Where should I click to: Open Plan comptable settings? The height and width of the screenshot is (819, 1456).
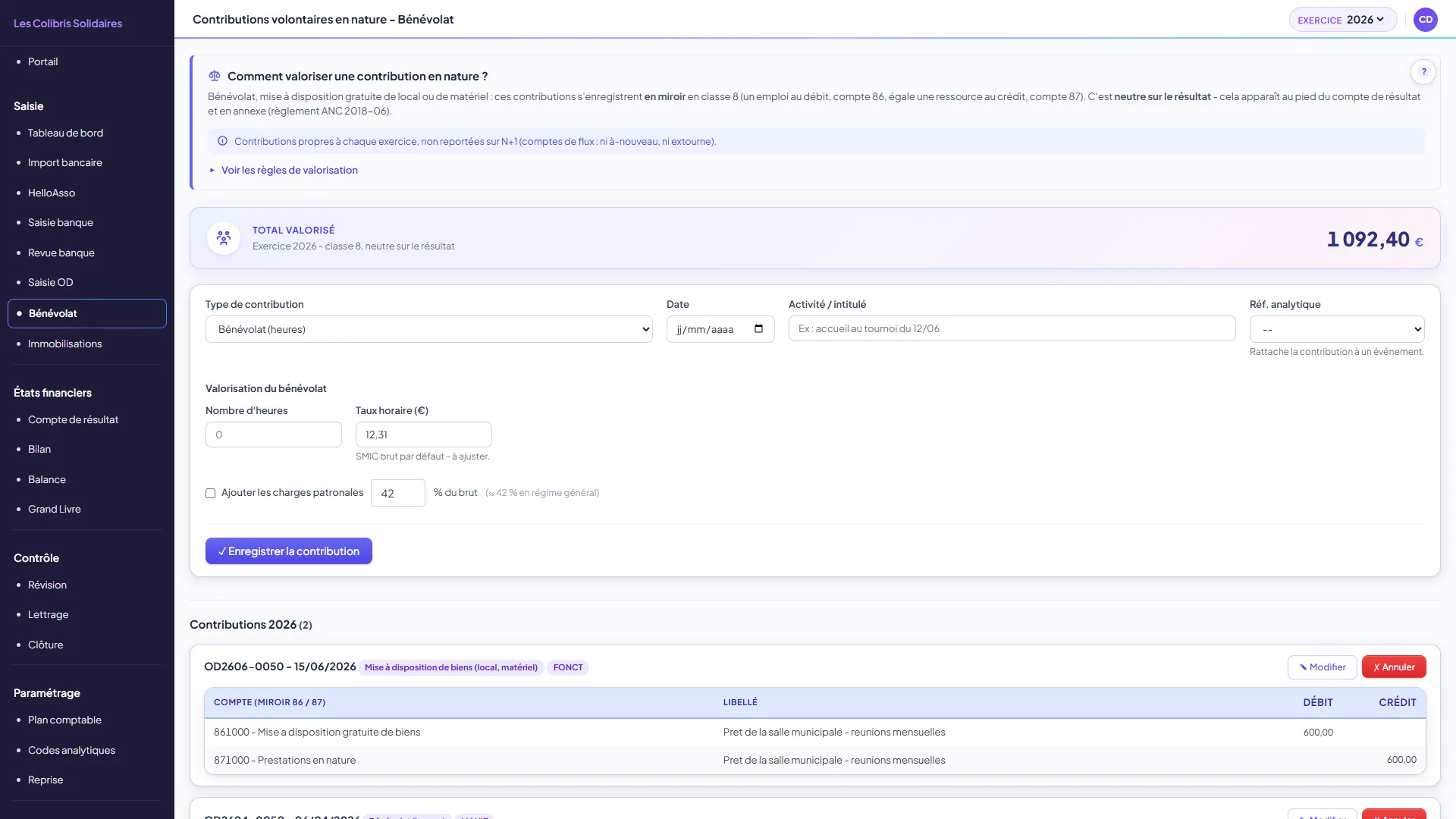64,720
